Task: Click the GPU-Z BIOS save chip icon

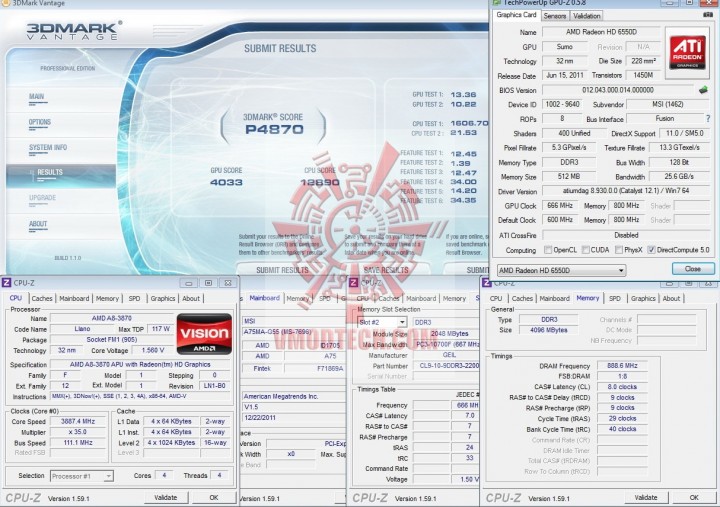Action: 703,90
